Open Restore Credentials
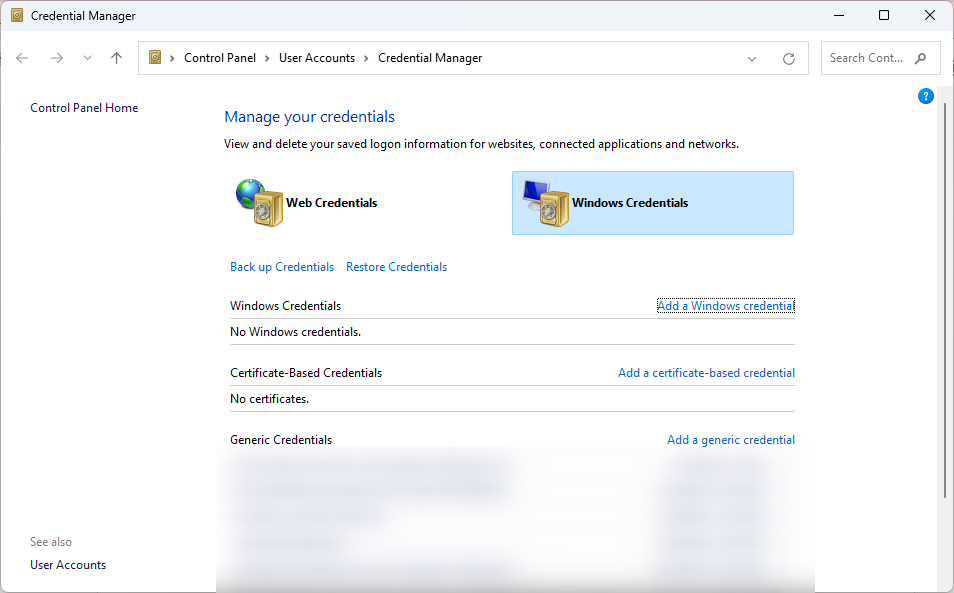954x593 pixels. (396, 267)
